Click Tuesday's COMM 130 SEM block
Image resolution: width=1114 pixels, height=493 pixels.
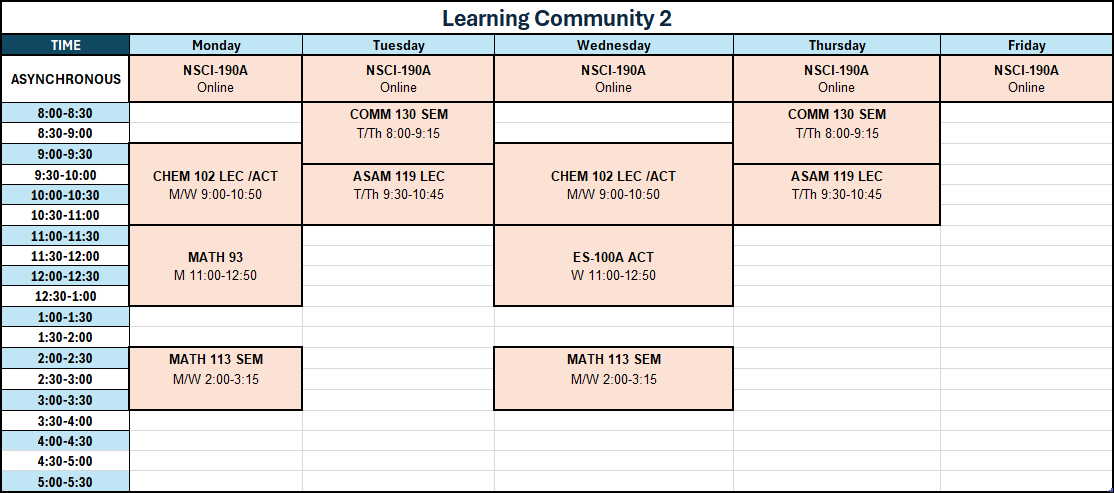pos(399,133)
